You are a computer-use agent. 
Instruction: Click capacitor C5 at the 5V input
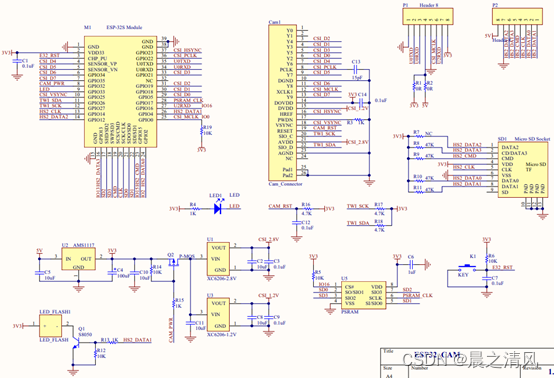pyautogui.click(x=39, y=273)
